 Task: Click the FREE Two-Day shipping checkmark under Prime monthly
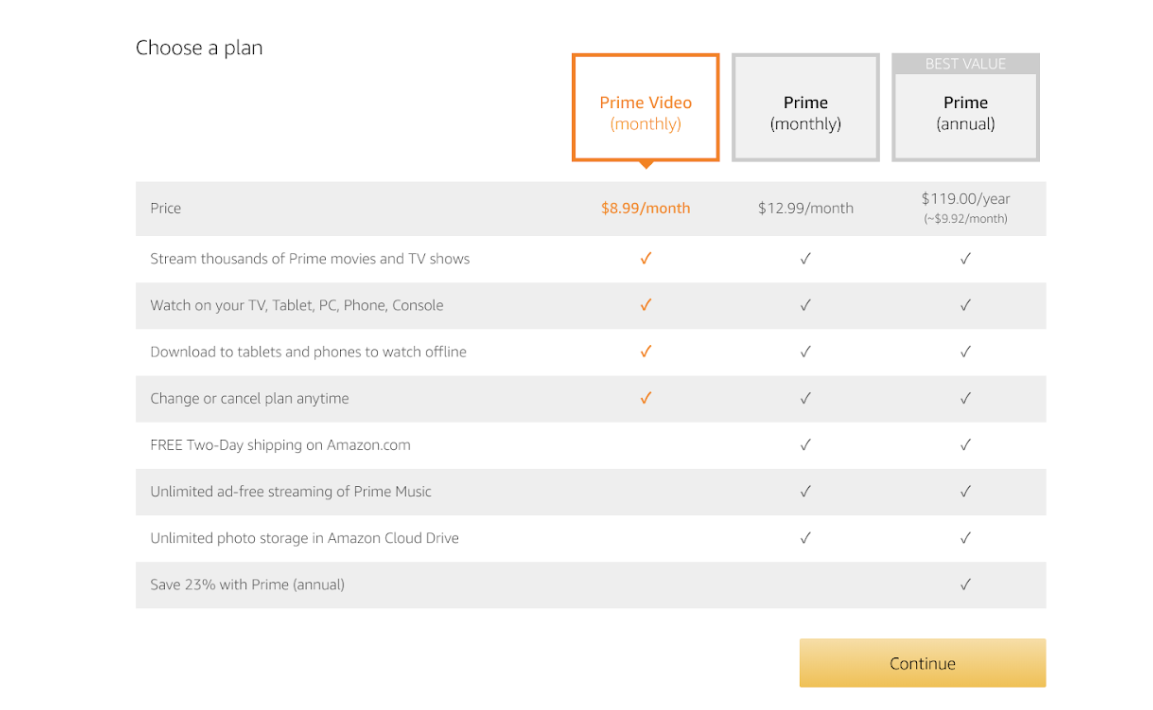(805, 444)
